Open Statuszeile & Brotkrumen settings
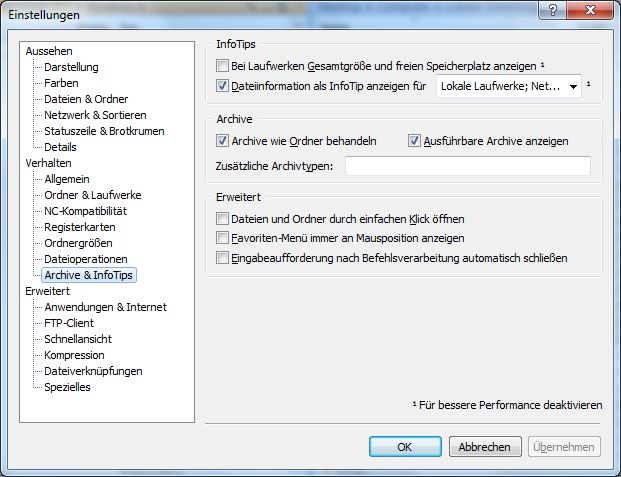 coord(104,131)
